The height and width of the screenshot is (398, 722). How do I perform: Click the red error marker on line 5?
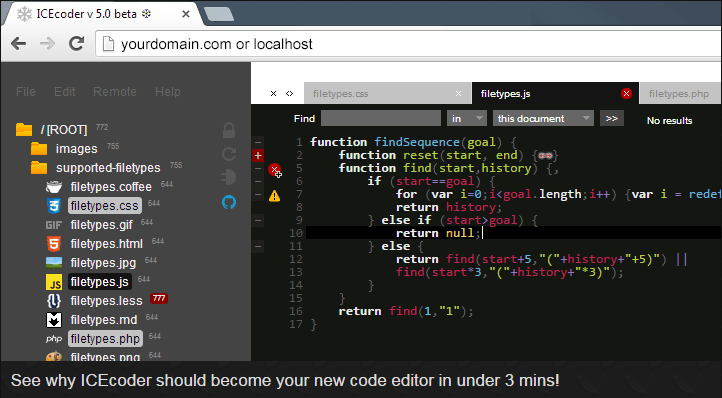pyautogui.click(x=274, y=170)
